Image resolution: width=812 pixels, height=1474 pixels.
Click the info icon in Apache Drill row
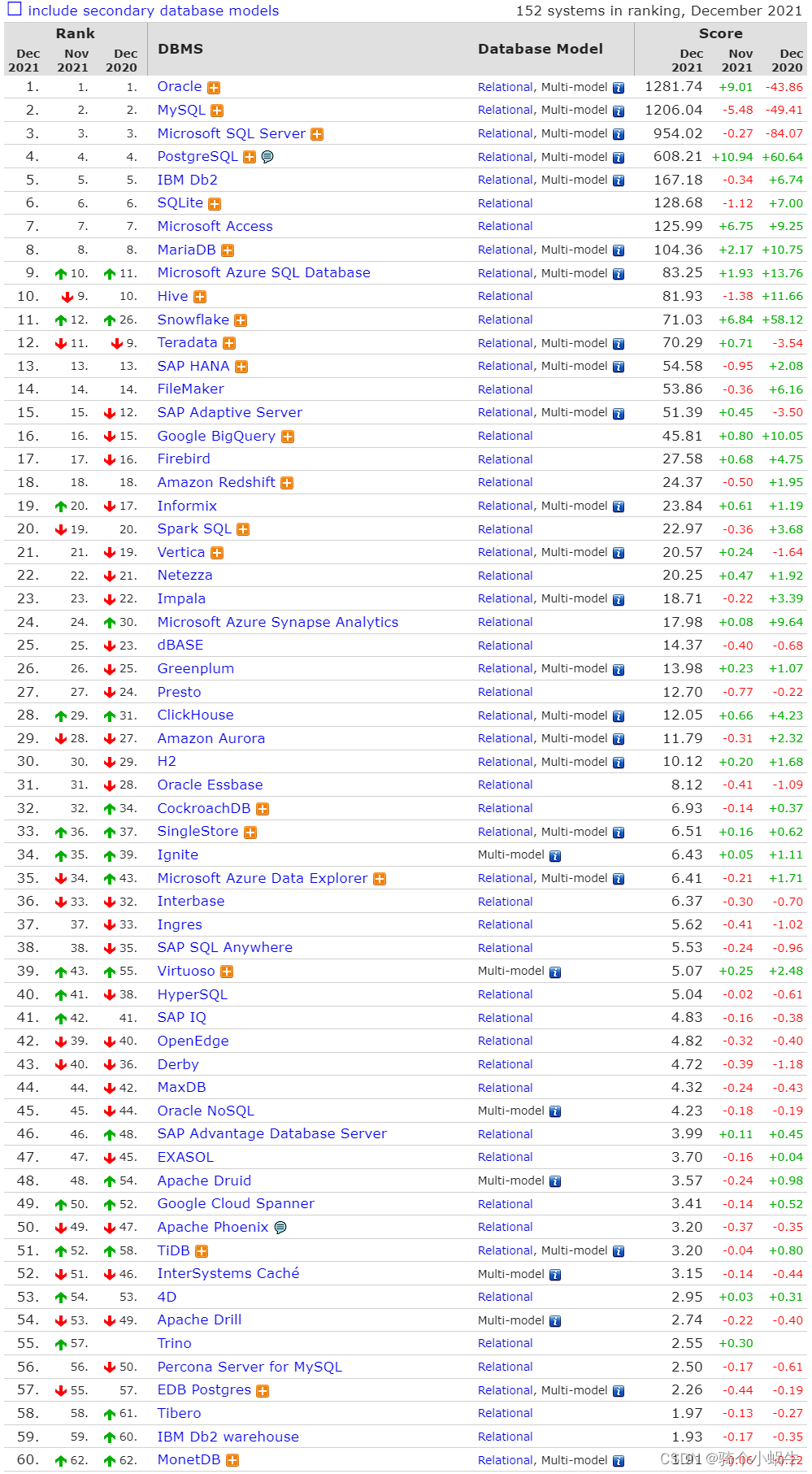coord(555,1321)
